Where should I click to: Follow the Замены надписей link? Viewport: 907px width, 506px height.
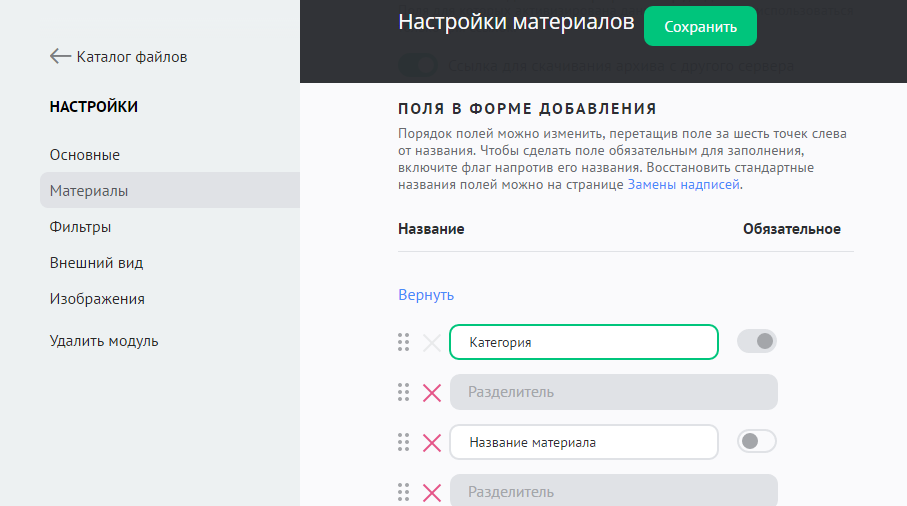pos(683,185)
